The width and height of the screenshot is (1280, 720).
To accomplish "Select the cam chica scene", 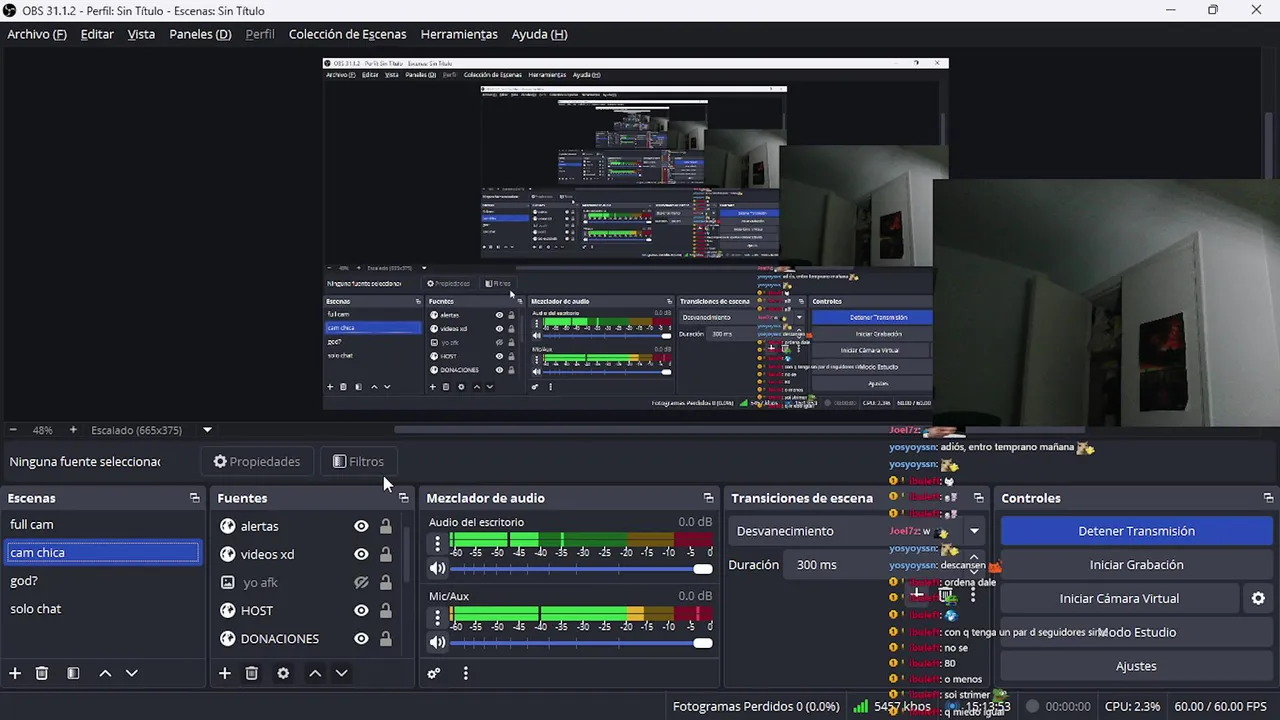I will pos(102,552).
